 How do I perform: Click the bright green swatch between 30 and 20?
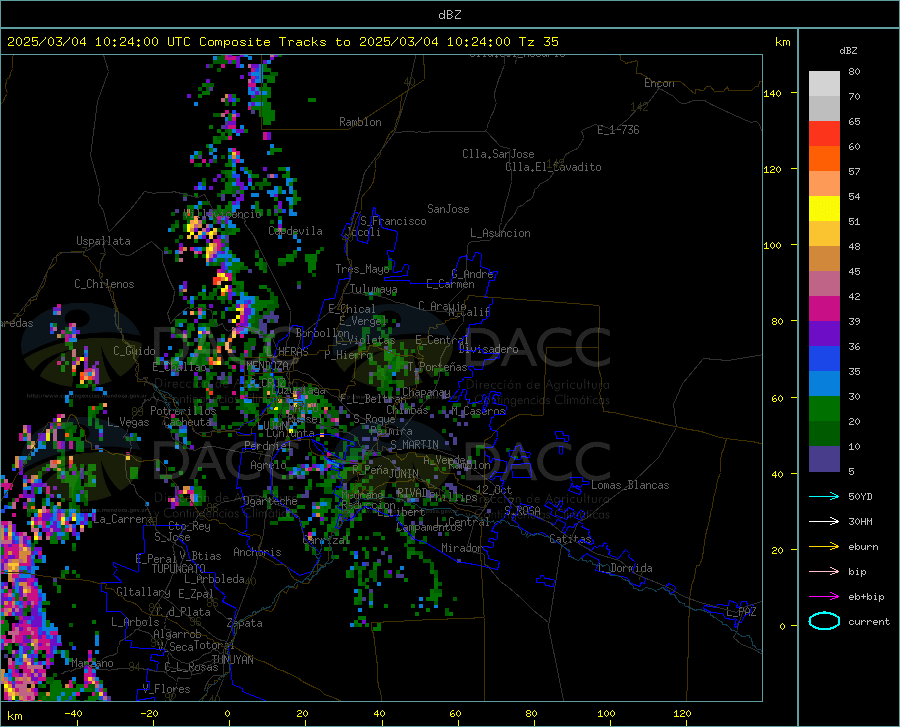click(x=824, y=409)
